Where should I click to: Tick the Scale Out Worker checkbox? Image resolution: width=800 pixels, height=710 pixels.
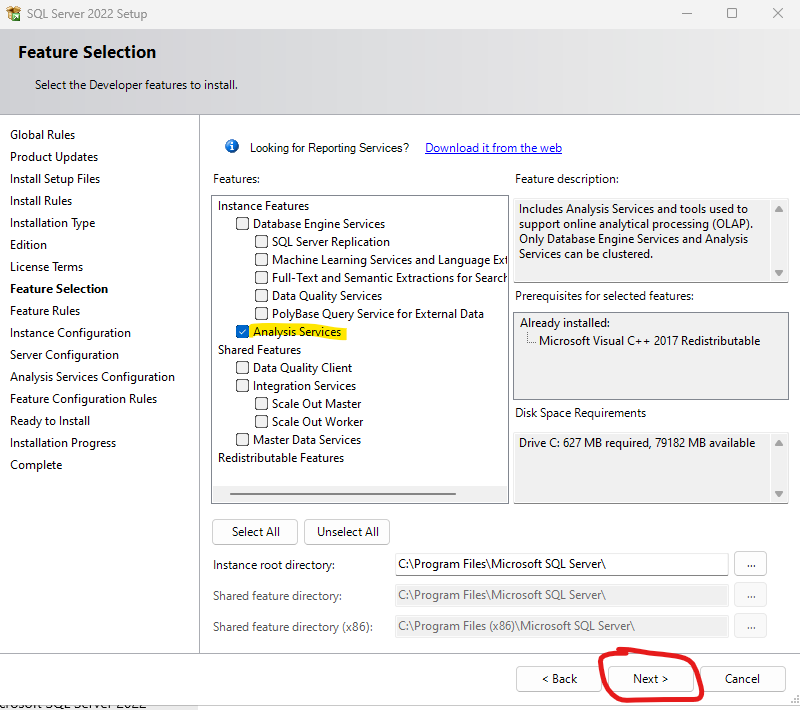pos(261,421)
